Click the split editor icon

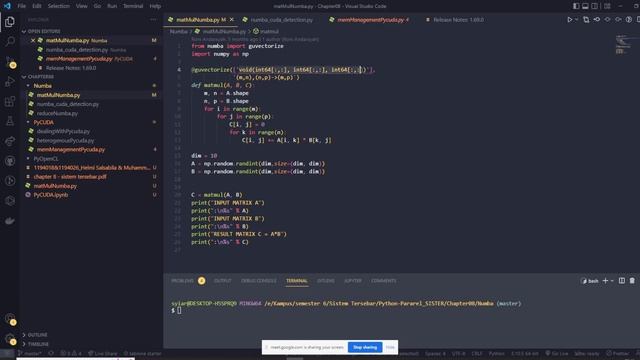click(x=638, y=20)
